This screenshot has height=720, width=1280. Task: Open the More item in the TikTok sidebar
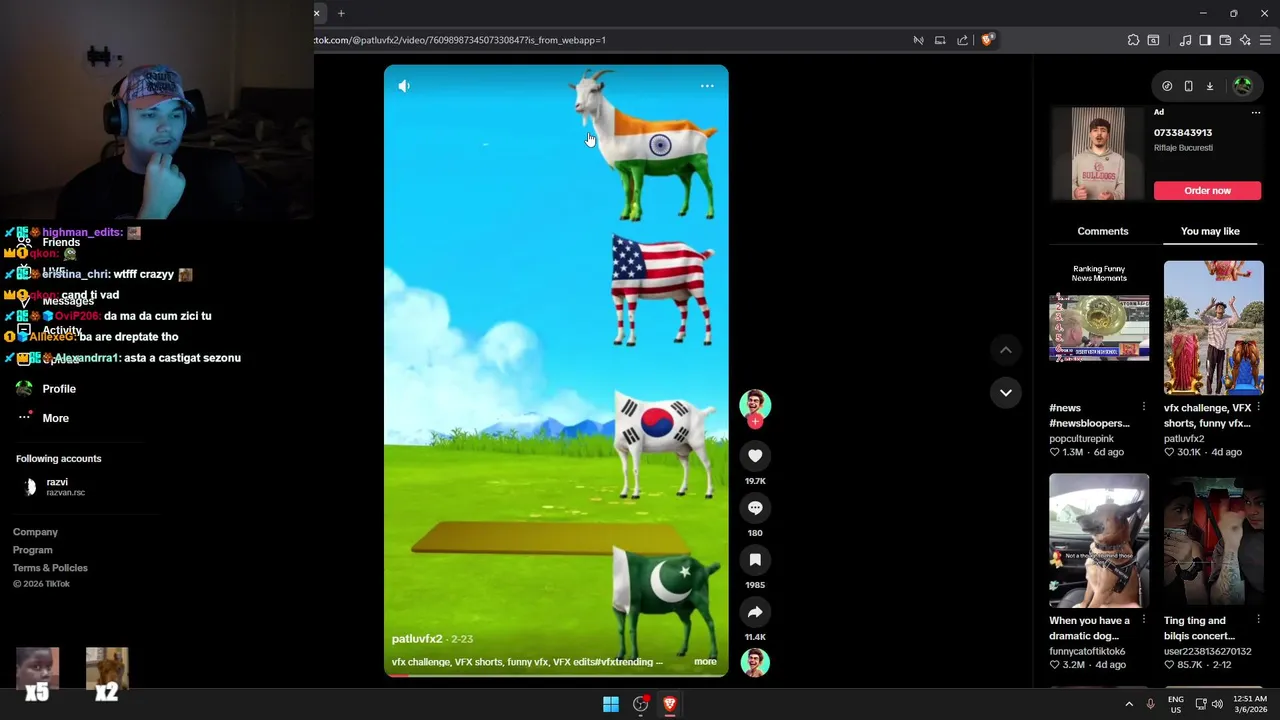click(55, 418)
